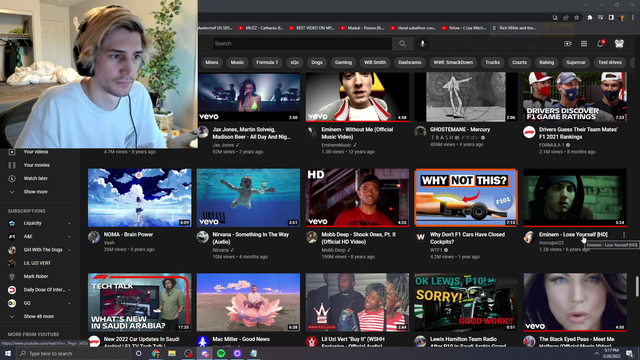The width and height of the screenshot is (640, 360).
Task: Select the Trucks filter chip
Action: (x=493, y=62)
